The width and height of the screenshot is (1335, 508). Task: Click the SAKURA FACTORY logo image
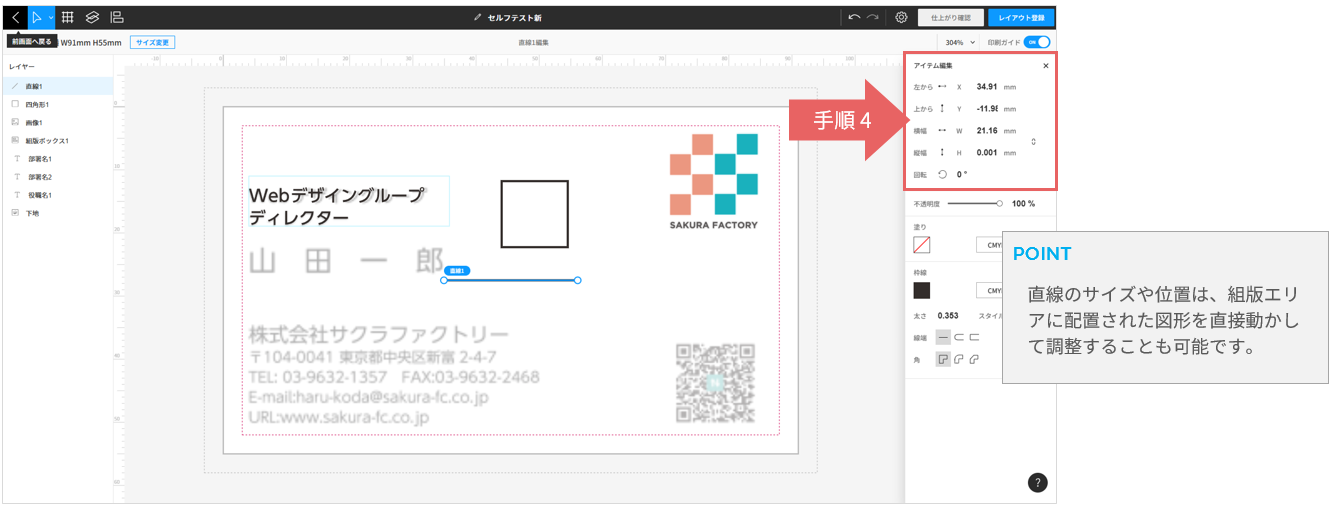tap(714, 181)
